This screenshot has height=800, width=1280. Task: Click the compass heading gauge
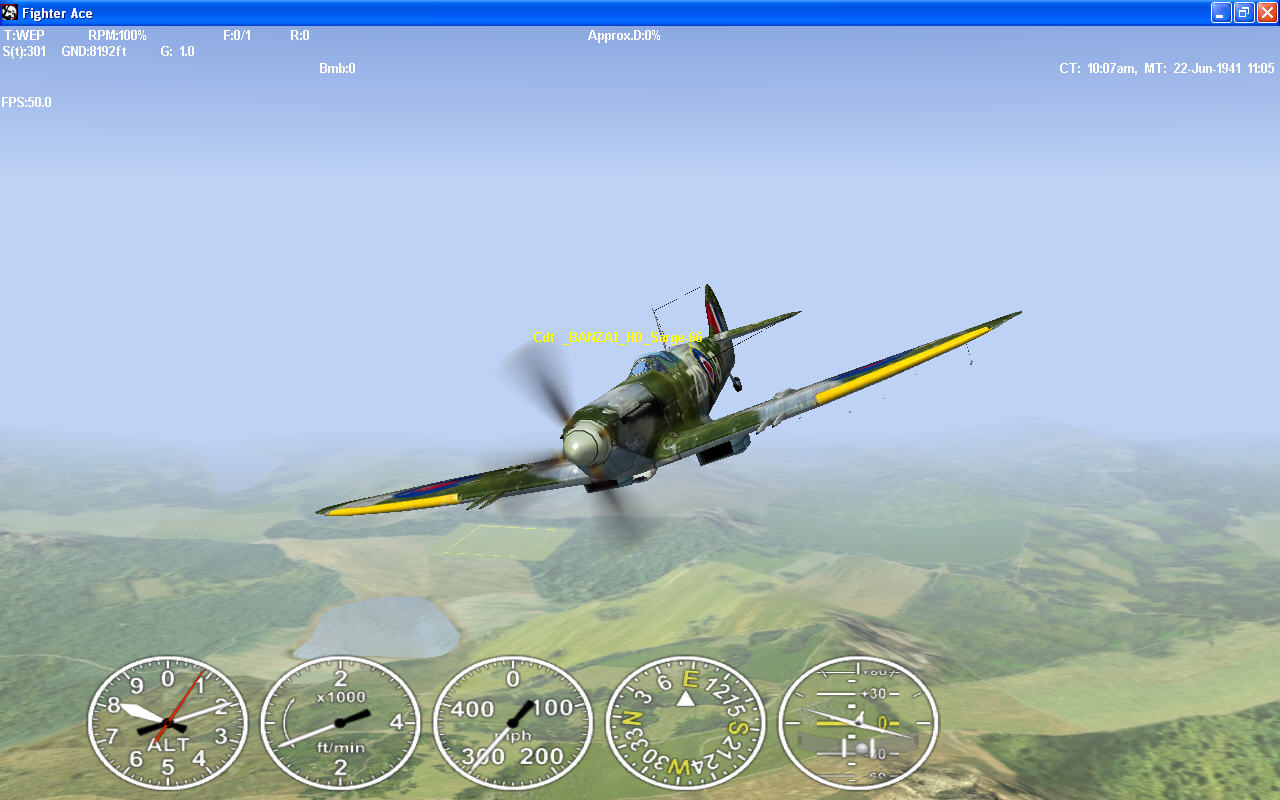click(686, 723)
